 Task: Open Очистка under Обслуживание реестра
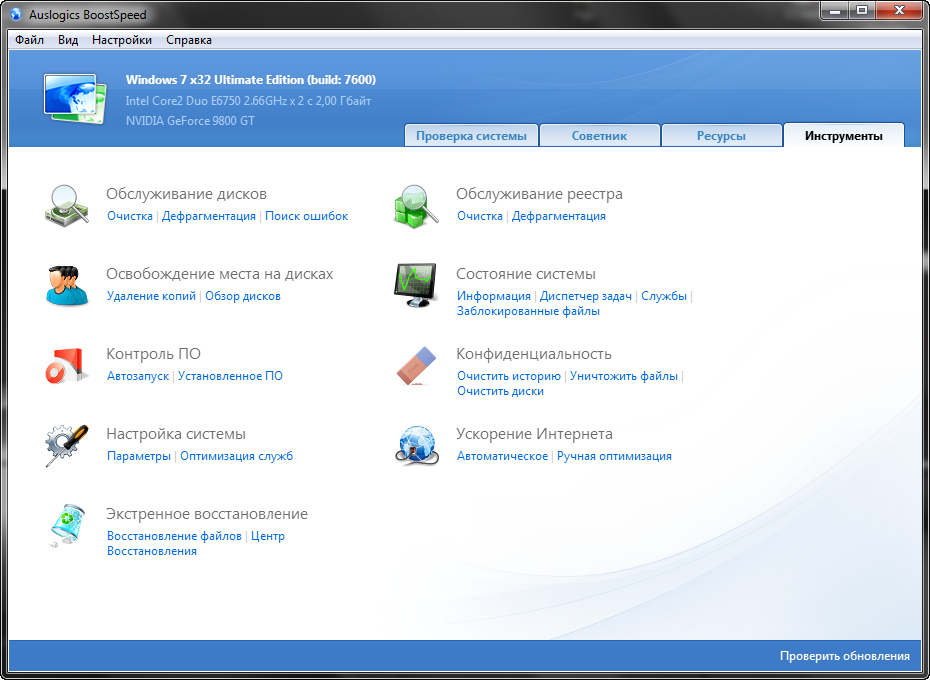click(x=480, y=216)
